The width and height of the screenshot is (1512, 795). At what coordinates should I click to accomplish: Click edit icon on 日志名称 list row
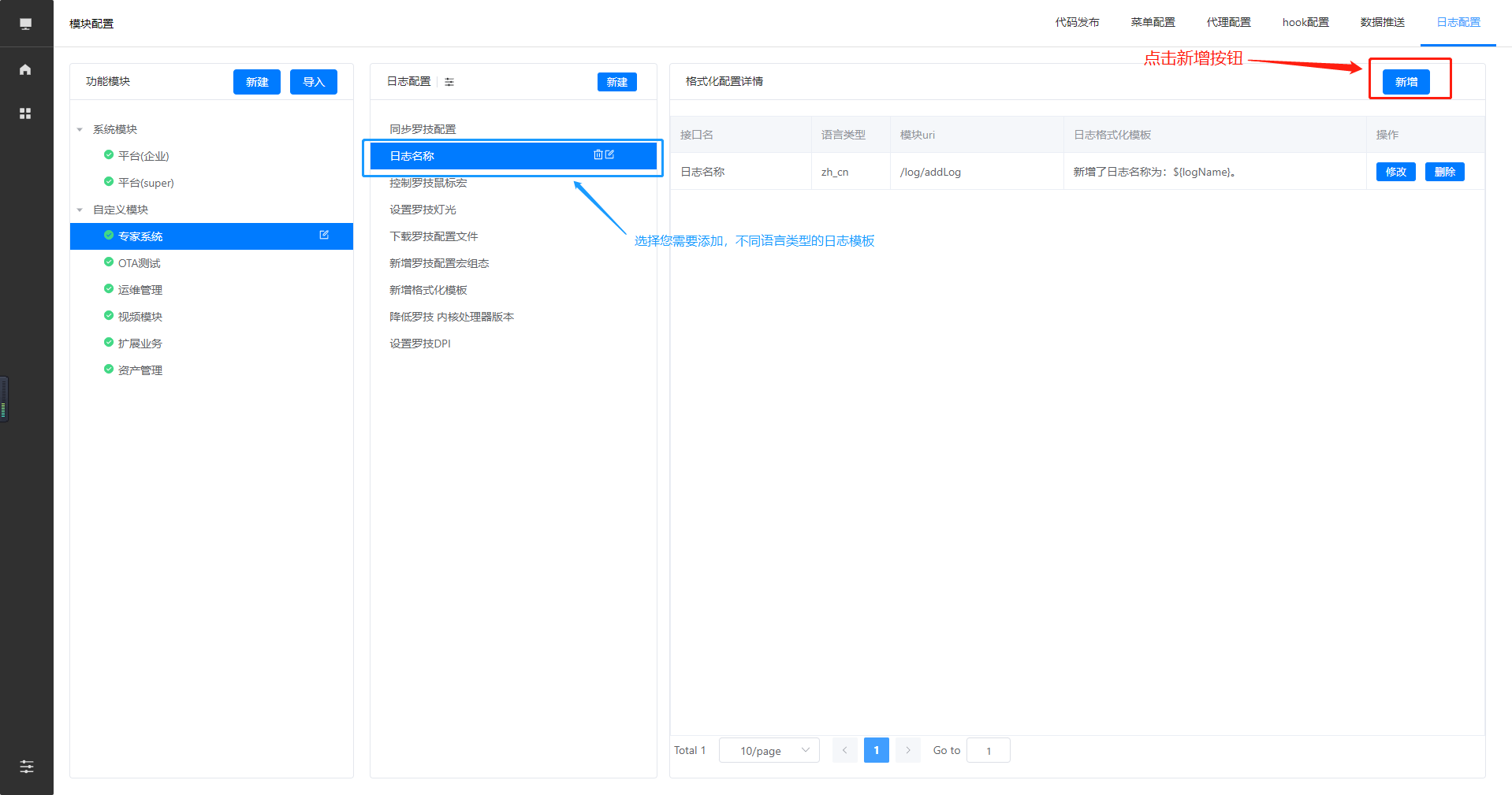click(609, 155)
